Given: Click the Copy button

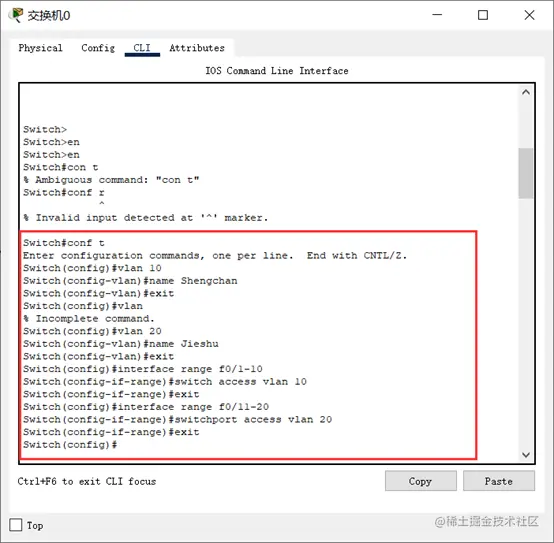Looking at the screenshot, I should pyautogui.click(x=420, y=481).
